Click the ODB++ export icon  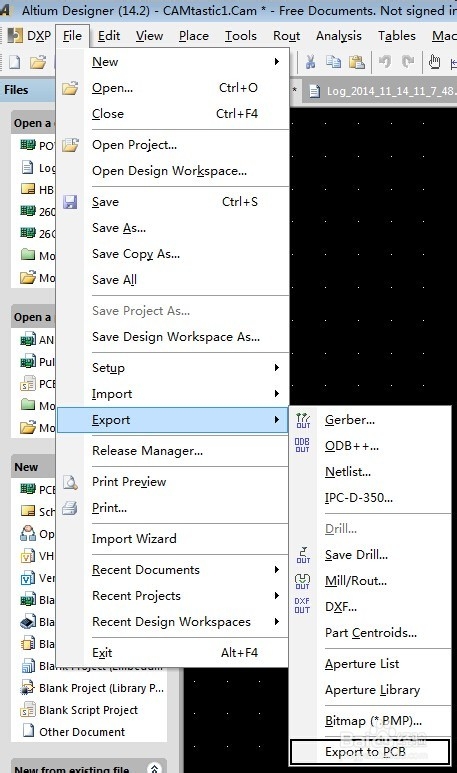click(x=302, y=446)
